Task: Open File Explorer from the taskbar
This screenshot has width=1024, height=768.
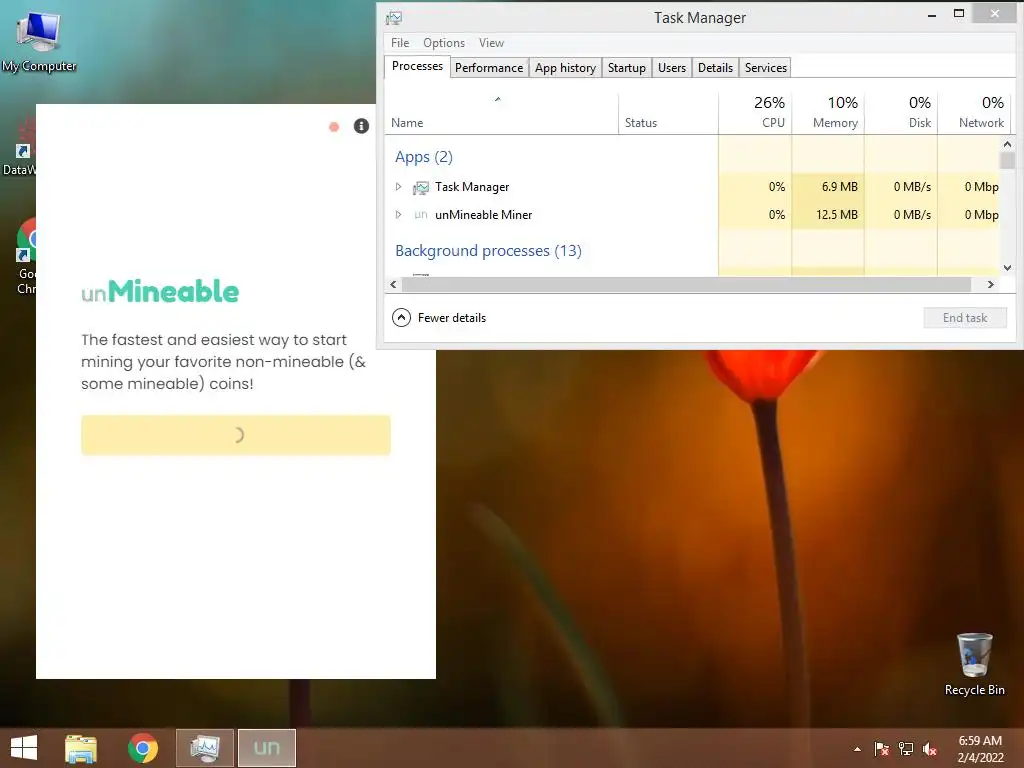Action: [x=81, y=748]
